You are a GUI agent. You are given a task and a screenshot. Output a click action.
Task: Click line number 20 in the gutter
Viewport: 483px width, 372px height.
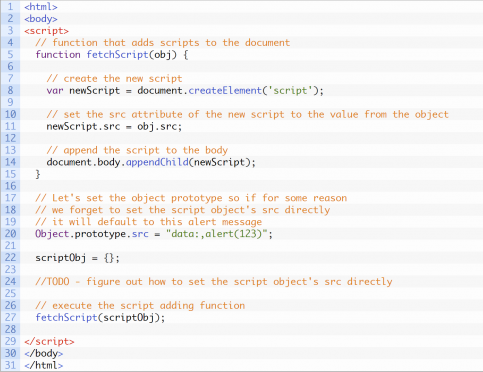click(x=10, y=234)
